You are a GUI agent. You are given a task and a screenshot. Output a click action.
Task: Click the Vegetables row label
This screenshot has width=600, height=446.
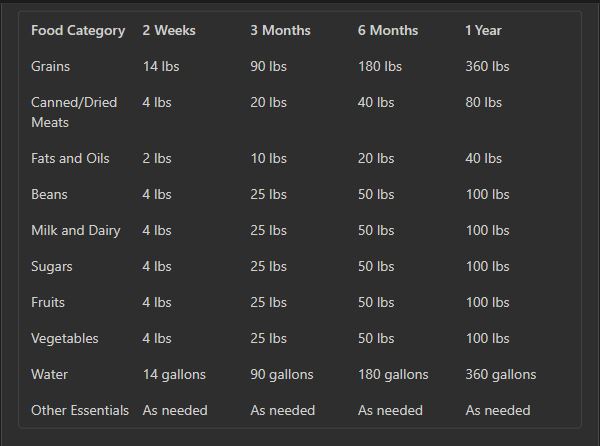pyautogui.click(x=65, y=339)
